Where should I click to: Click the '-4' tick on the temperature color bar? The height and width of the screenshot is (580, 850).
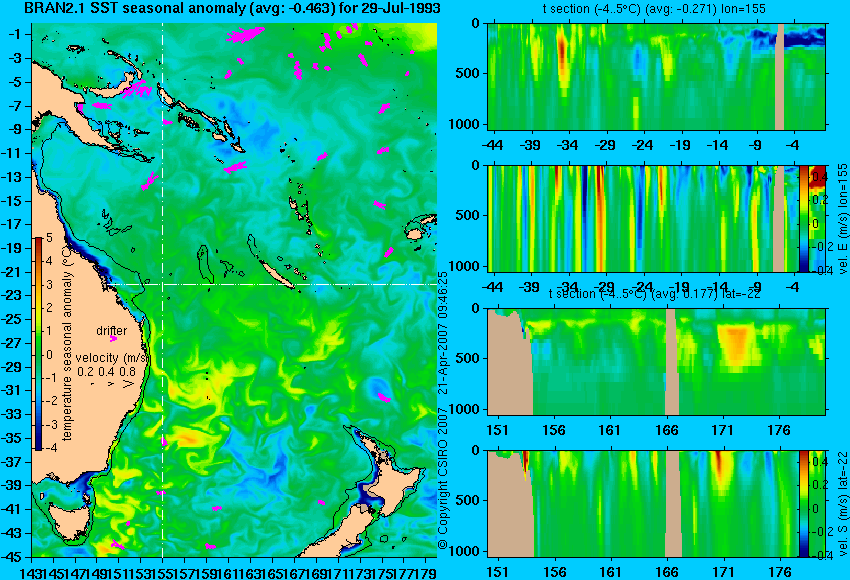point(49,448)
